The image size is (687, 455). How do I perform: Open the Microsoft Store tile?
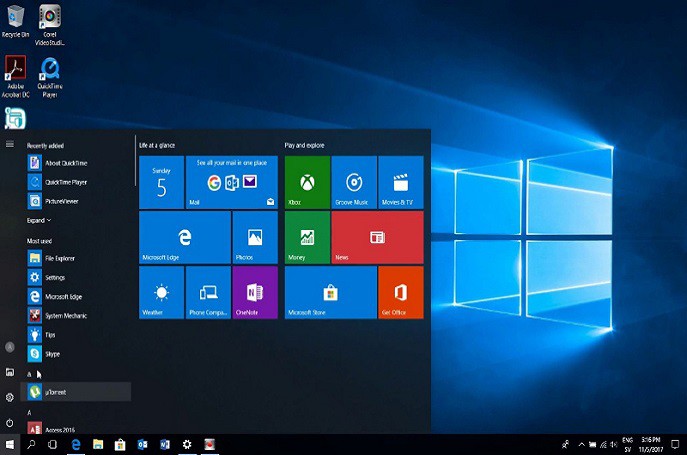click(331, 292)
